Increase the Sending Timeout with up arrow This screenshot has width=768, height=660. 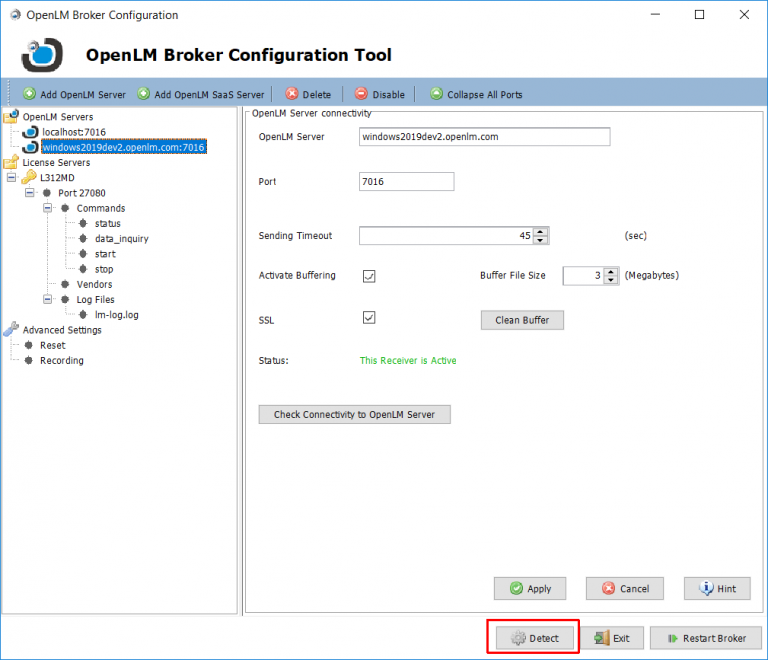541,231
